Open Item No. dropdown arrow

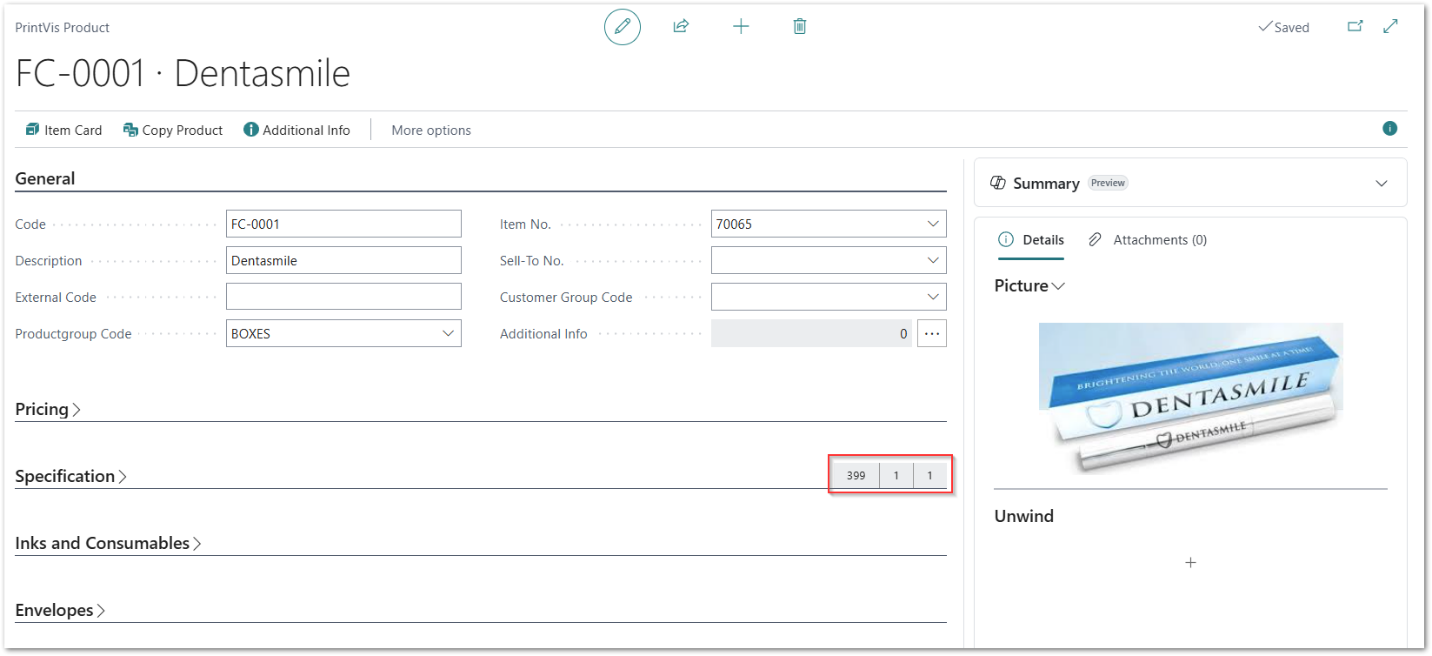click(x=933, y=224)
